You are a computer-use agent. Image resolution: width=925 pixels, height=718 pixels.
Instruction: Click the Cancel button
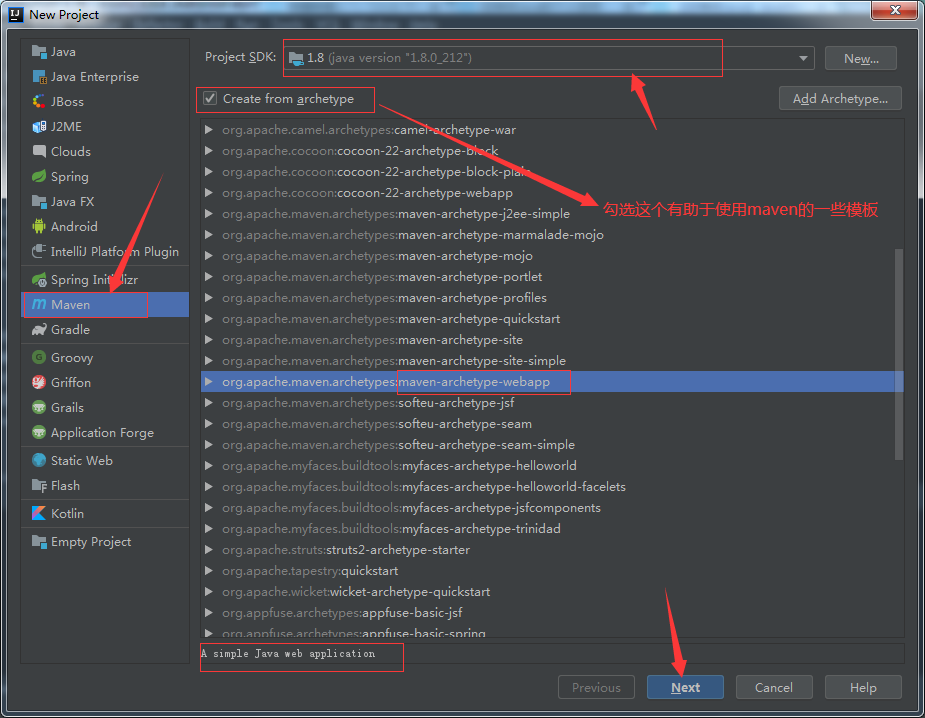pos(774,687)
